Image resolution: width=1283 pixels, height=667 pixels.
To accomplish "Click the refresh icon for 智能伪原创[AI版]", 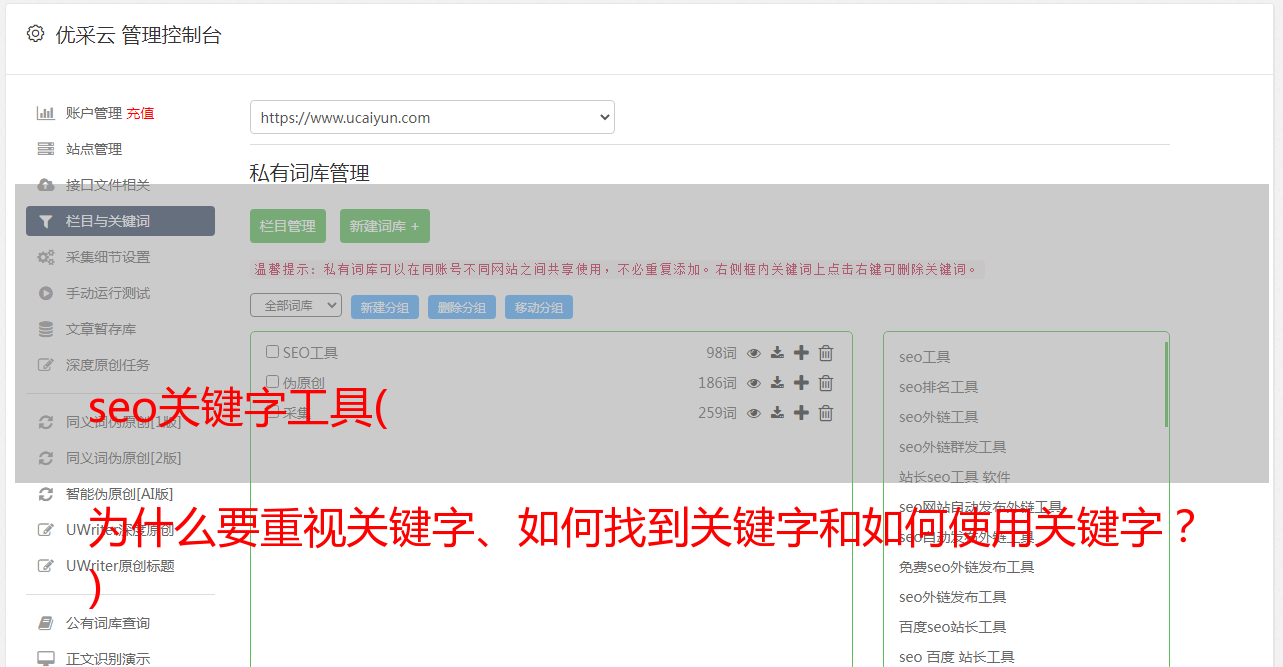I will 45,494.
